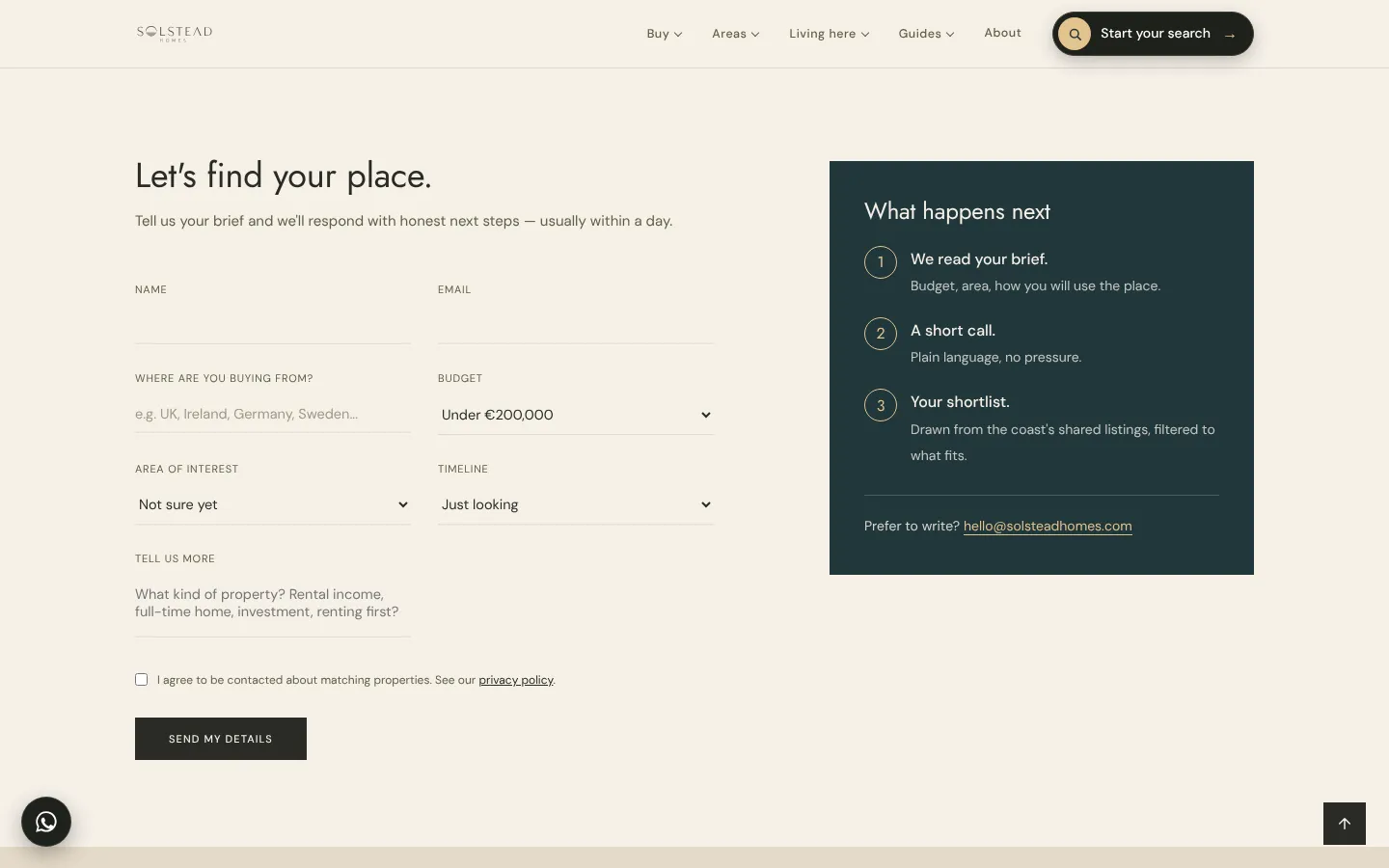Go to the About page

pos(1002,33)
